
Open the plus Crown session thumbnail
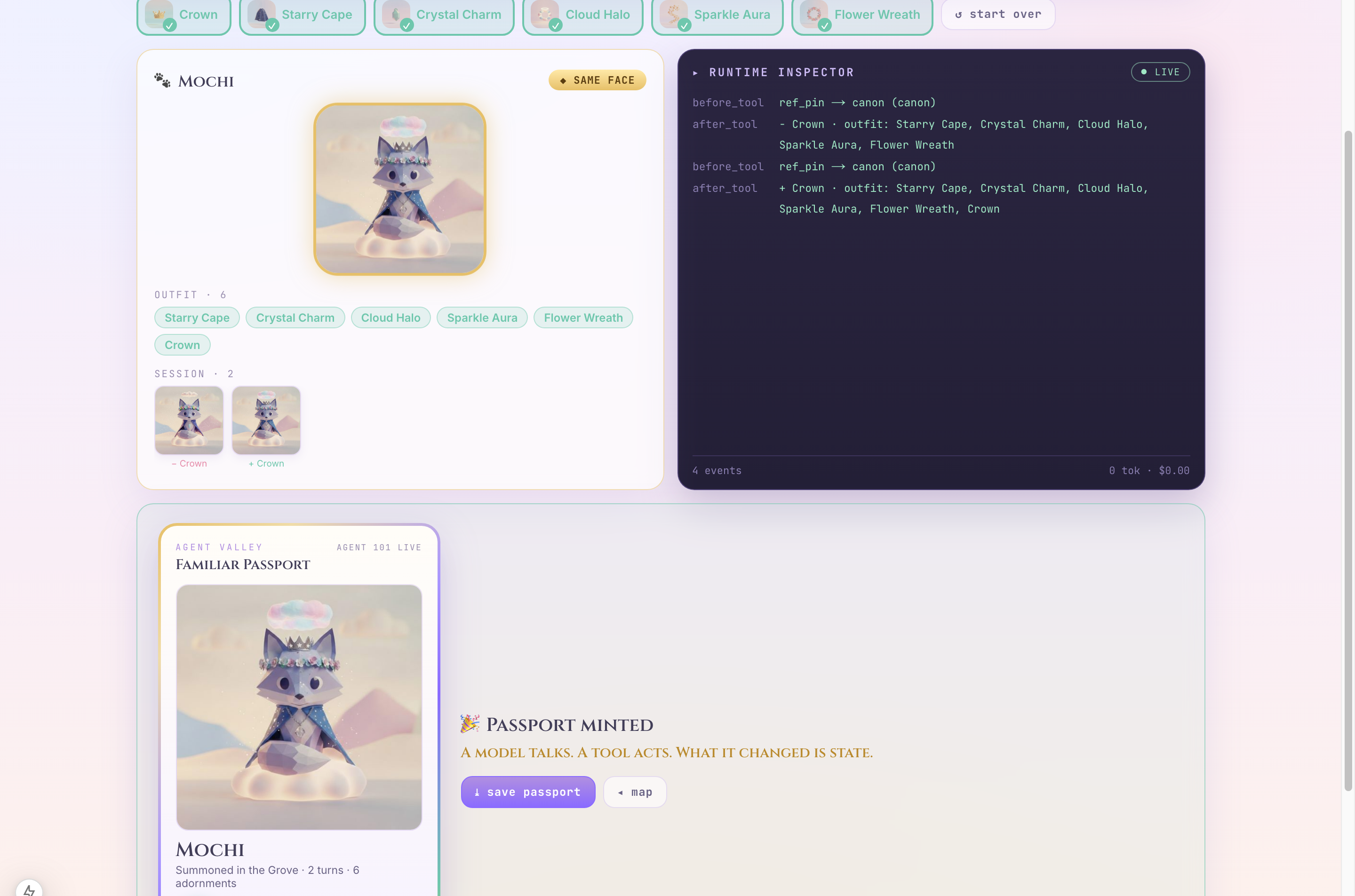[266, 420]
